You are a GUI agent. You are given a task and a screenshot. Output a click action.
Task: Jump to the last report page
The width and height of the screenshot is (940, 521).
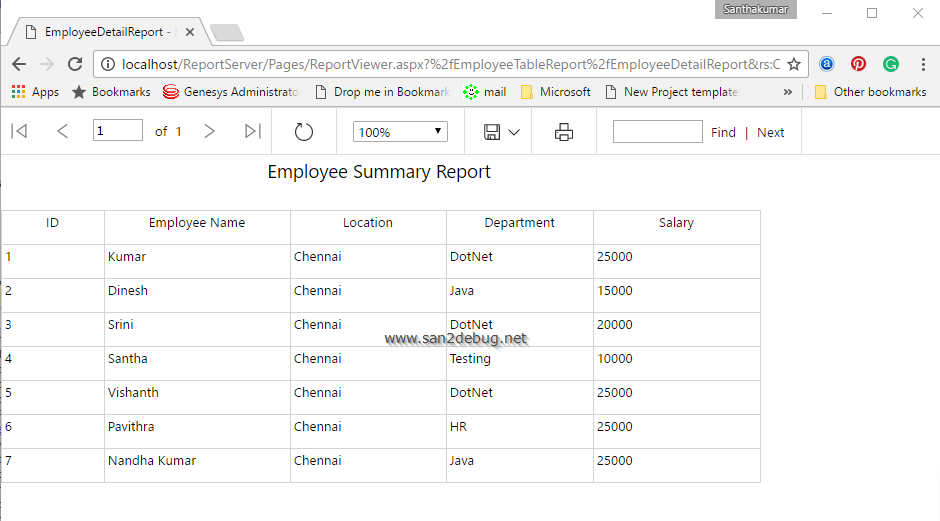pyautogui.click(x=253, y=131)
